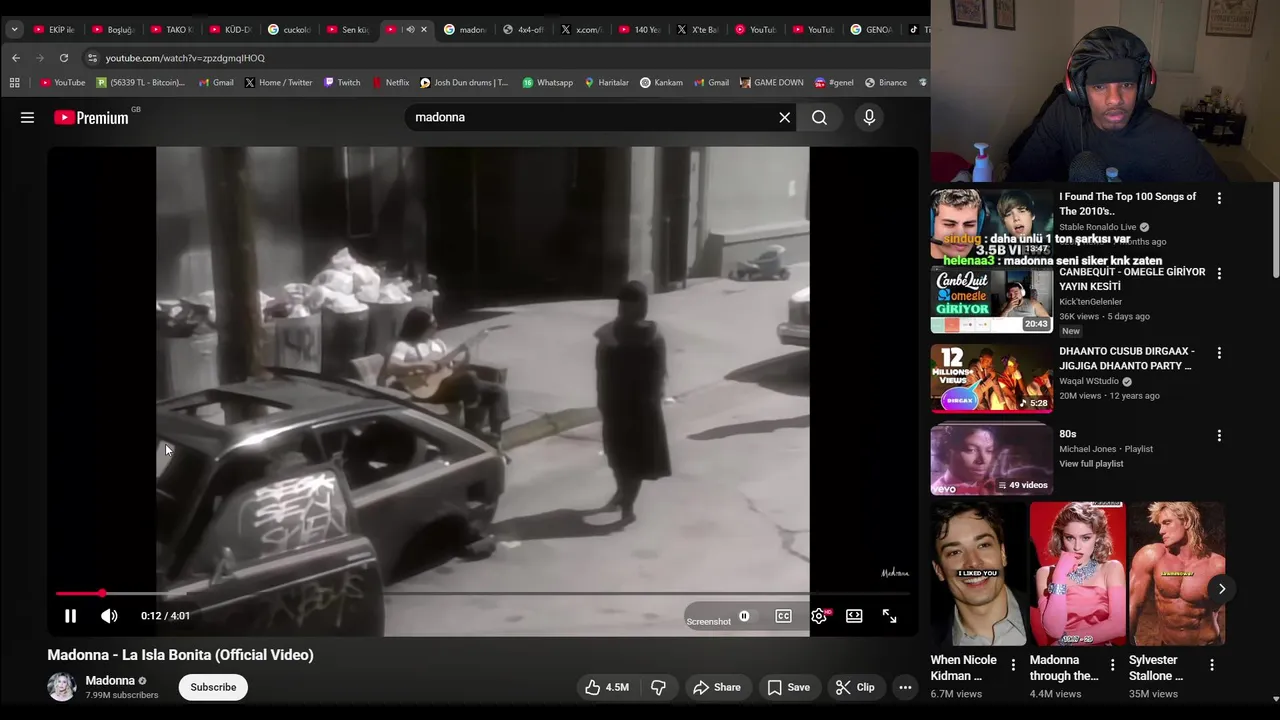Open the YouTube hamburger guide menu

point(27,118)
